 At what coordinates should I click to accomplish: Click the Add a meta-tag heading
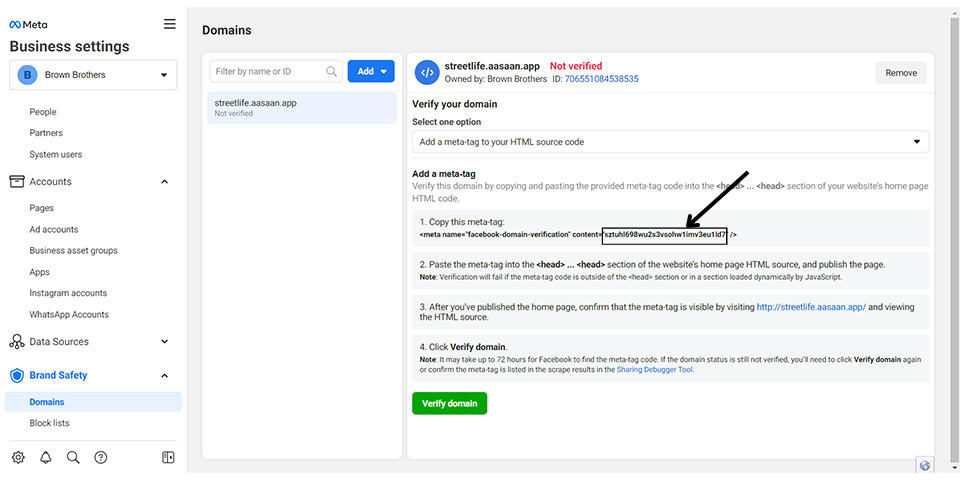(444, 174)
